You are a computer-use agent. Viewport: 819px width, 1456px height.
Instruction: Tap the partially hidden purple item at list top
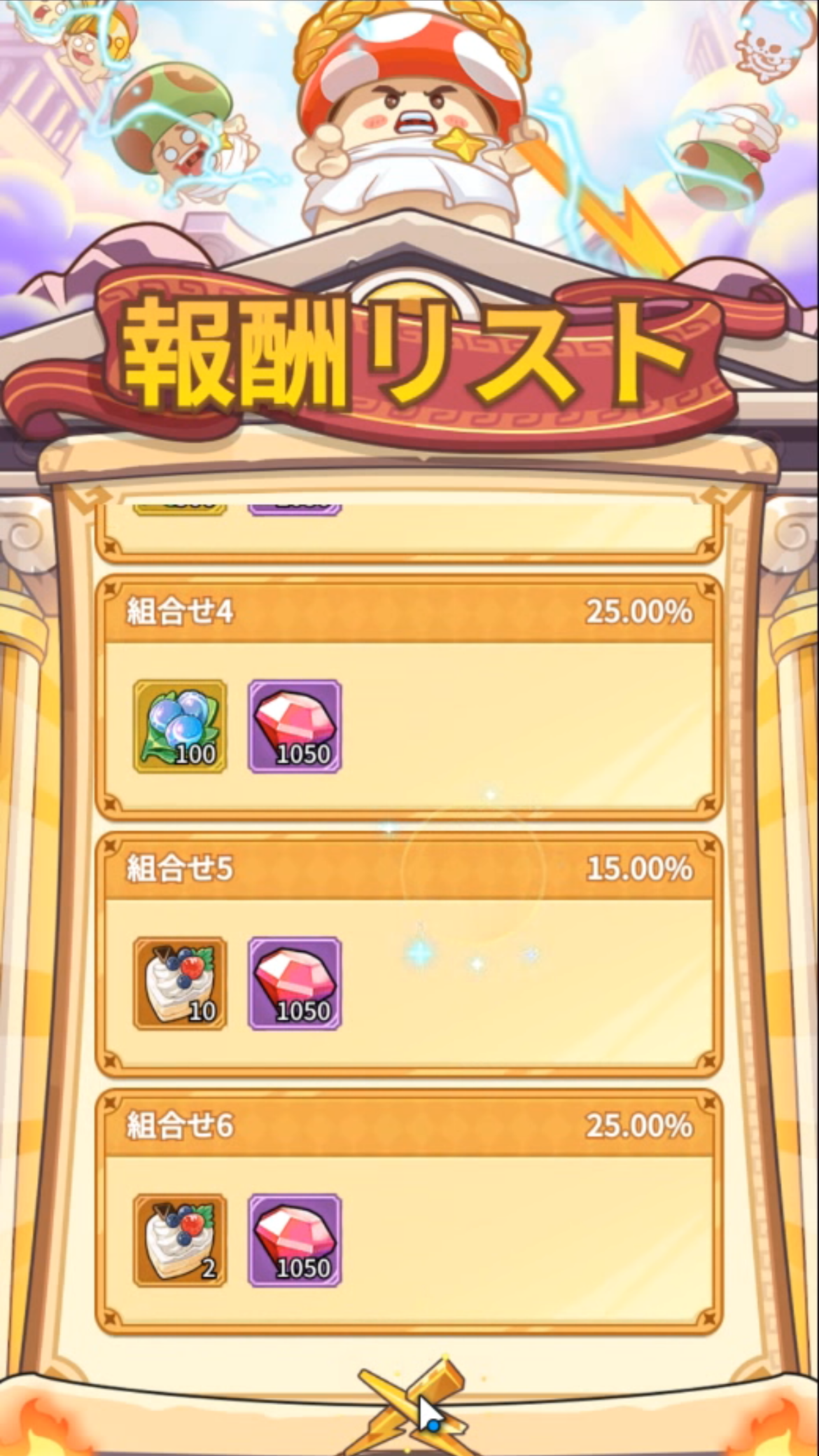[295, 508]
